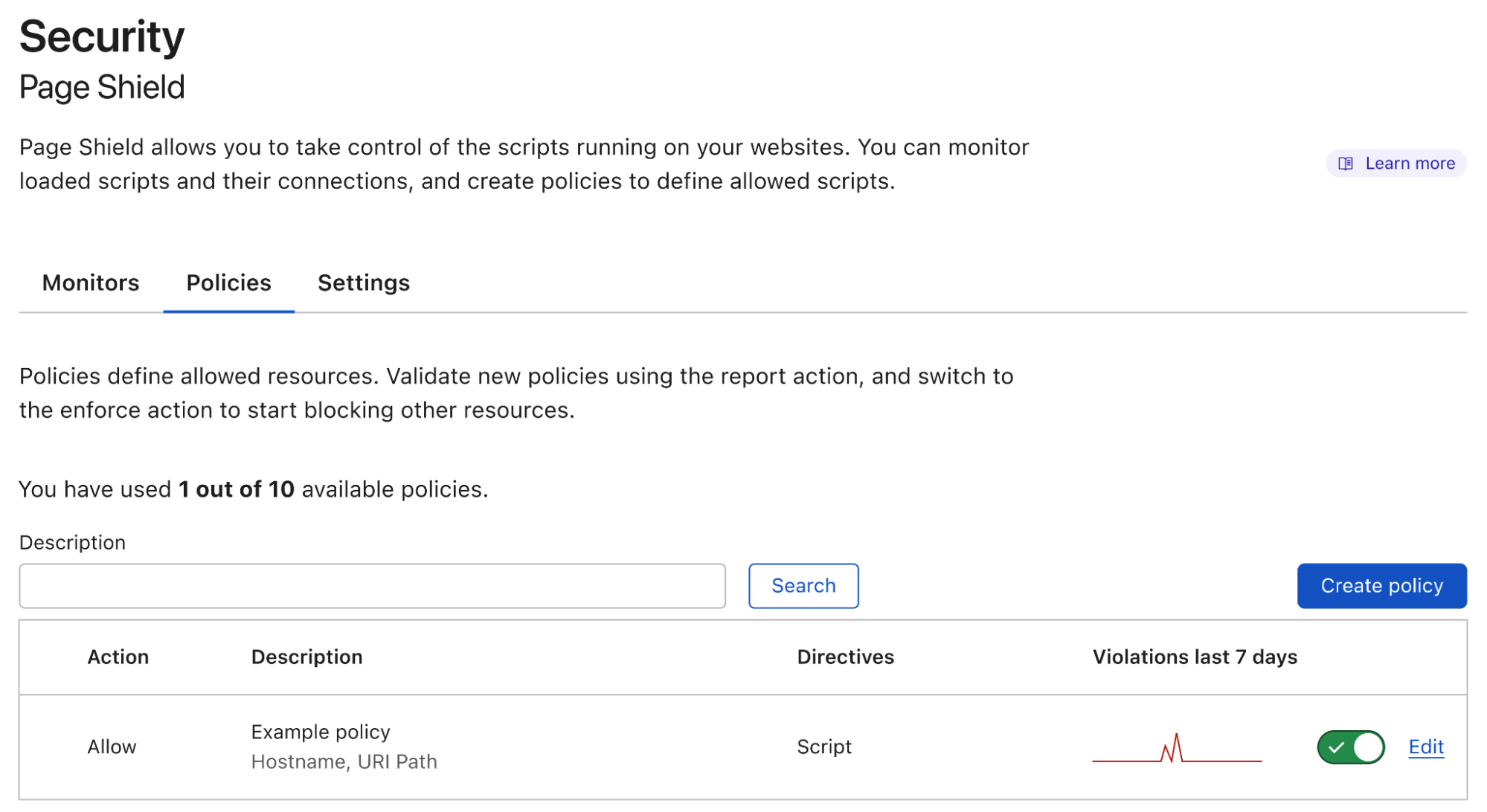
Task: Open the Settings tab
Action: pos(364,283)
